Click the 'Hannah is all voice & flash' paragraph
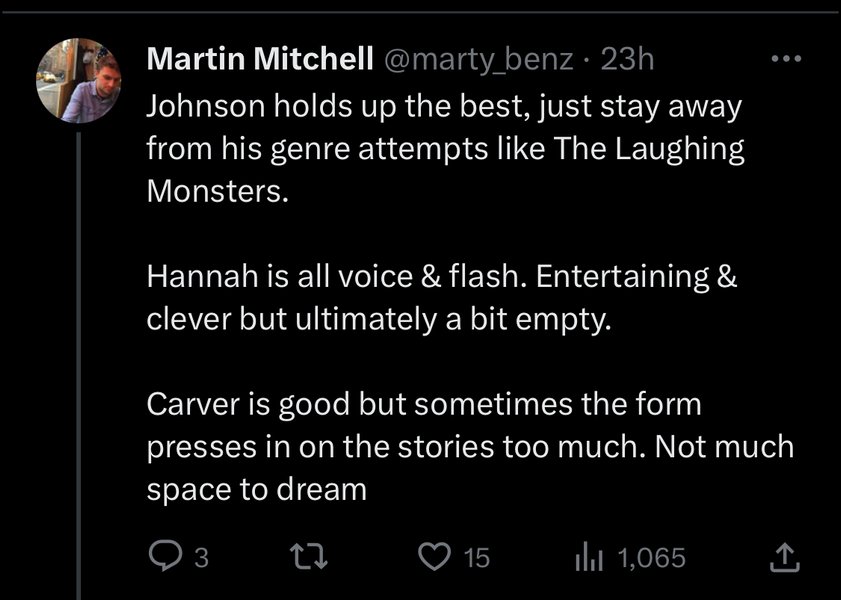 tap(440, 299)
